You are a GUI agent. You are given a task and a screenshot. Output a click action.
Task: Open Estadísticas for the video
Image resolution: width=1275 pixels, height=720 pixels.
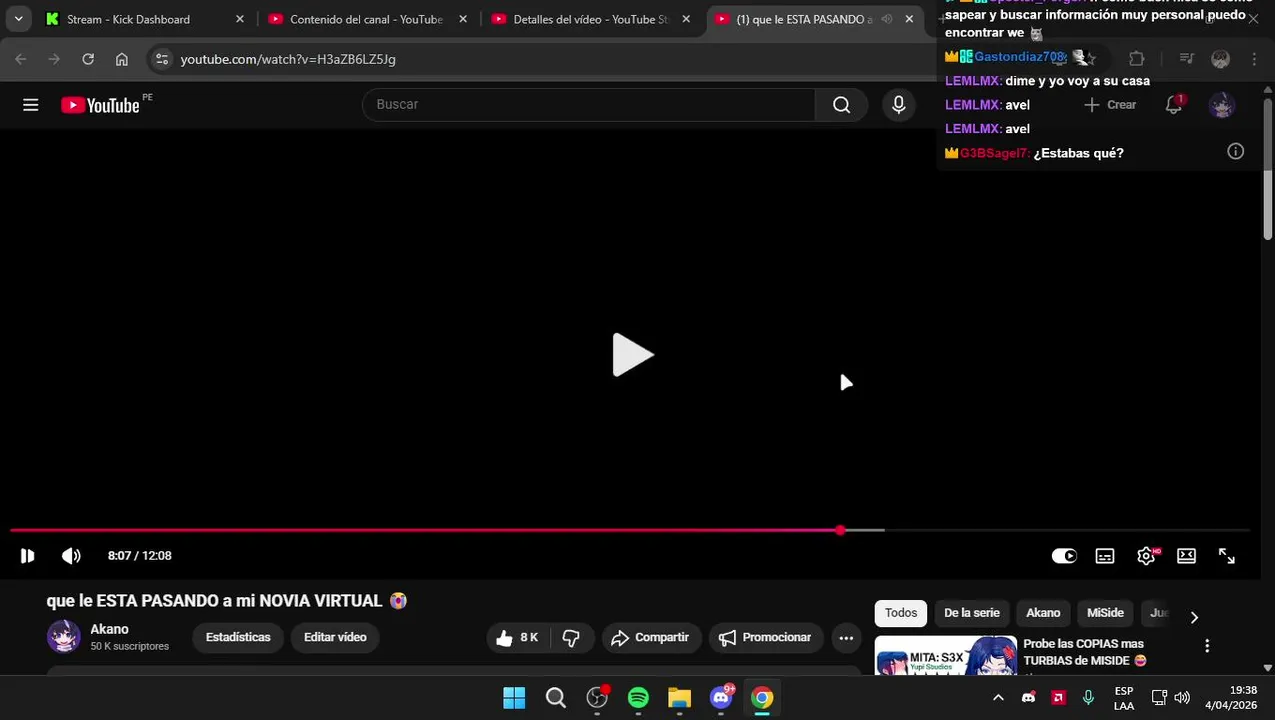(x=238, y=638)
